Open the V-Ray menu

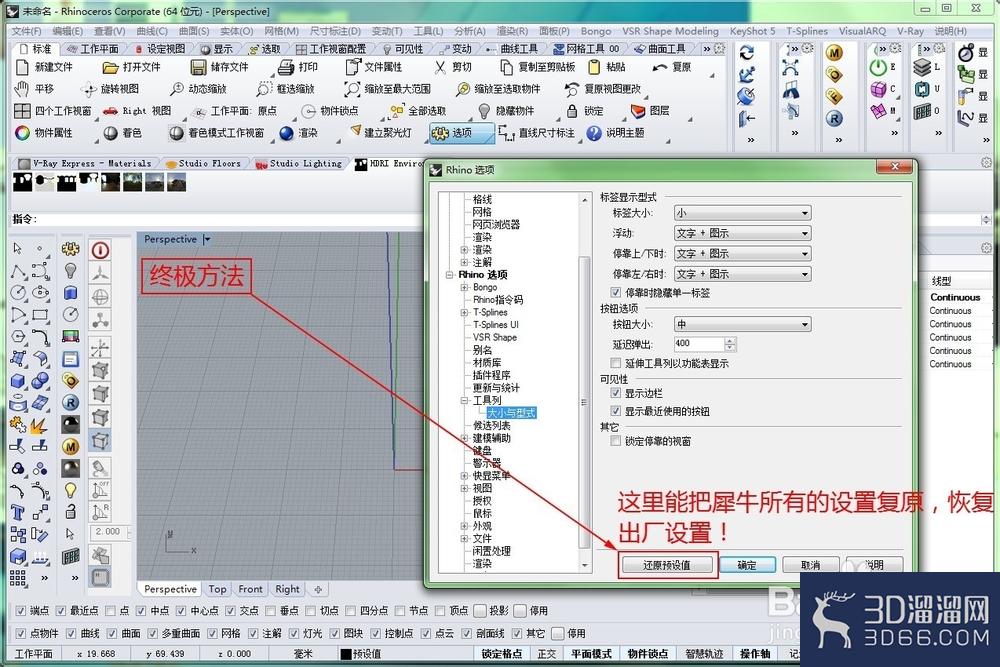(910, 31)
